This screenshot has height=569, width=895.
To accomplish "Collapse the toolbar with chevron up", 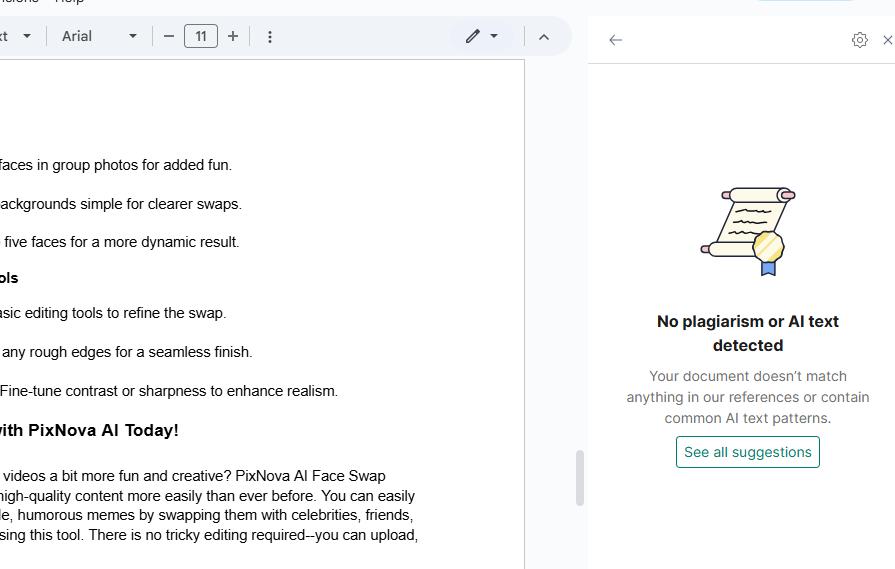I will (x=544, y=37).
